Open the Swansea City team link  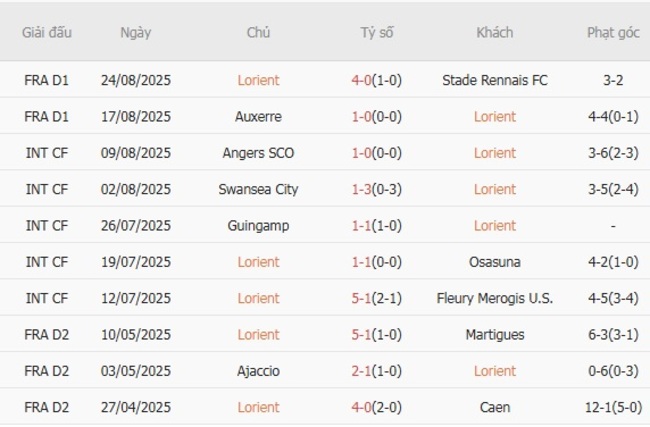point(259,189)
